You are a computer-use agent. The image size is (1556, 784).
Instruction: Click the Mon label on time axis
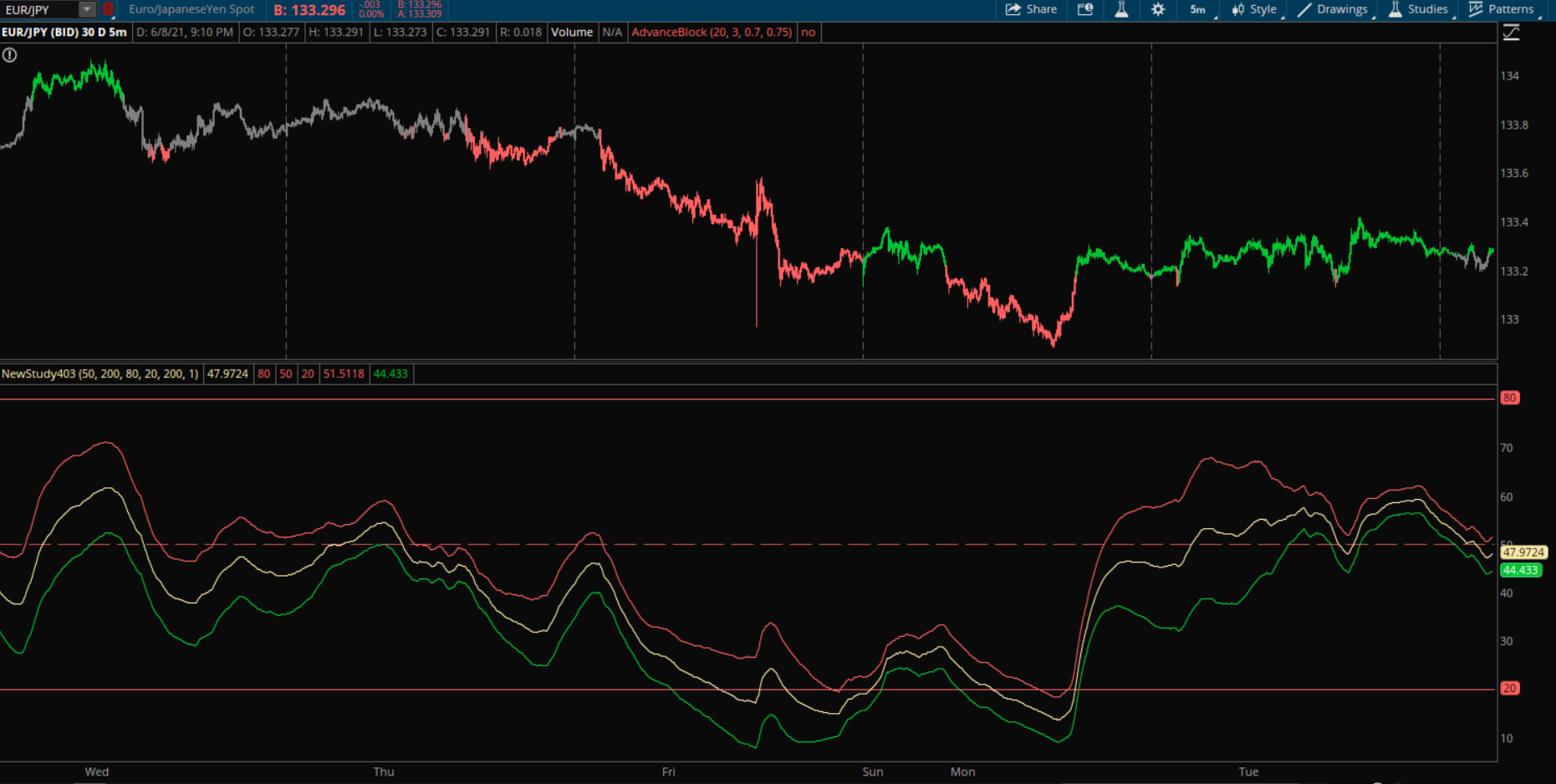962,771
